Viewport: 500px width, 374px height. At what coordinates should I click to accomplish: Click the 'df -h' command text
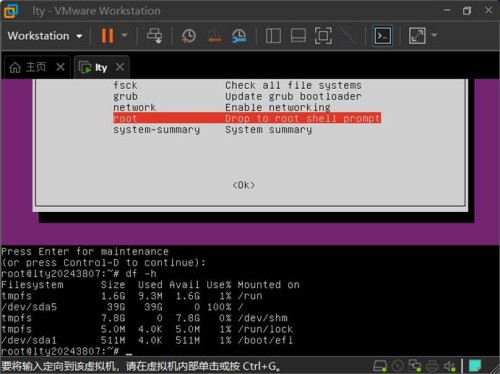point(141,274)
